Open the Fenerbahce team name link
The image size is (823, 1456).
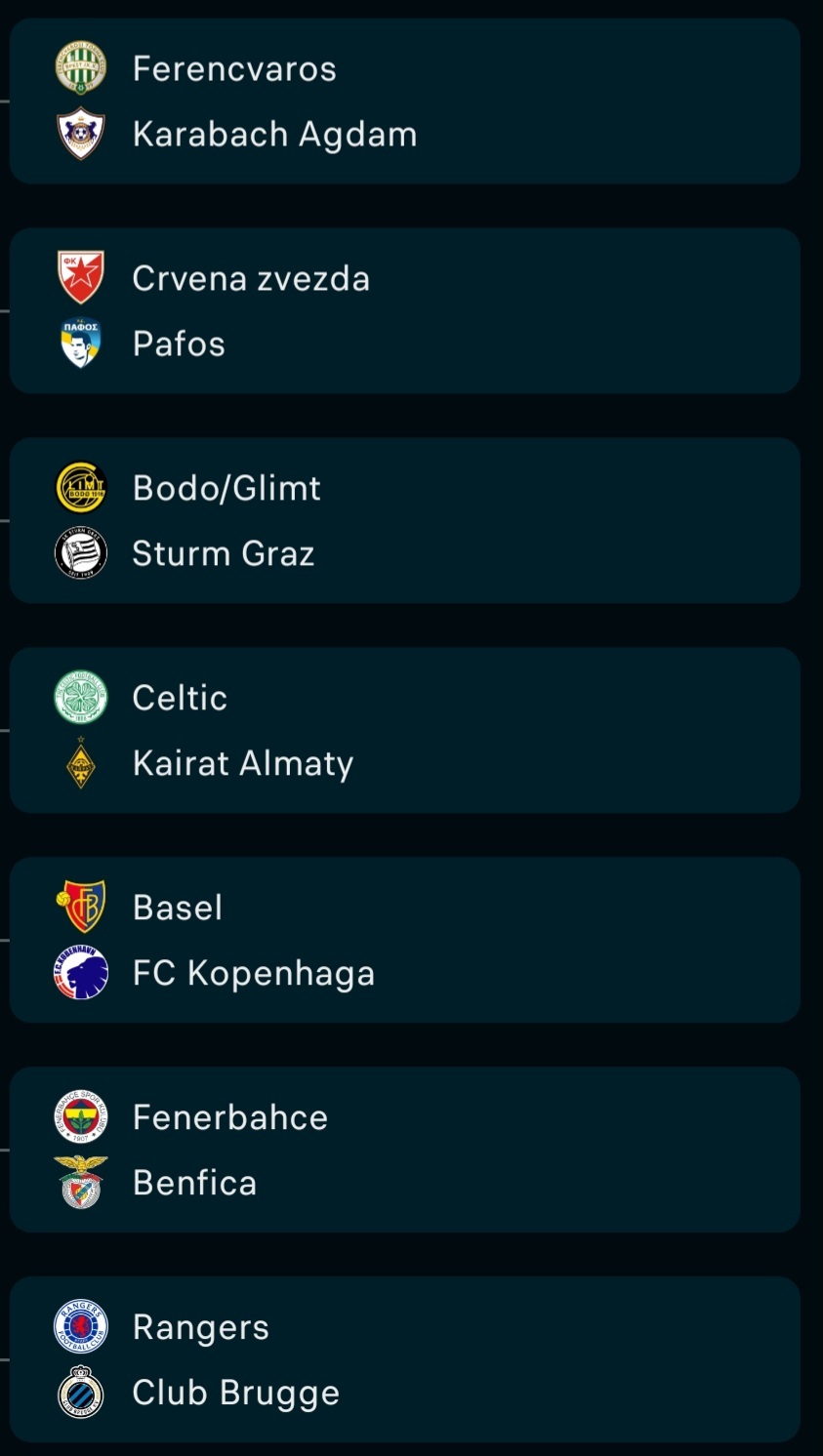pyautogui.click(x=230, y=1117)
